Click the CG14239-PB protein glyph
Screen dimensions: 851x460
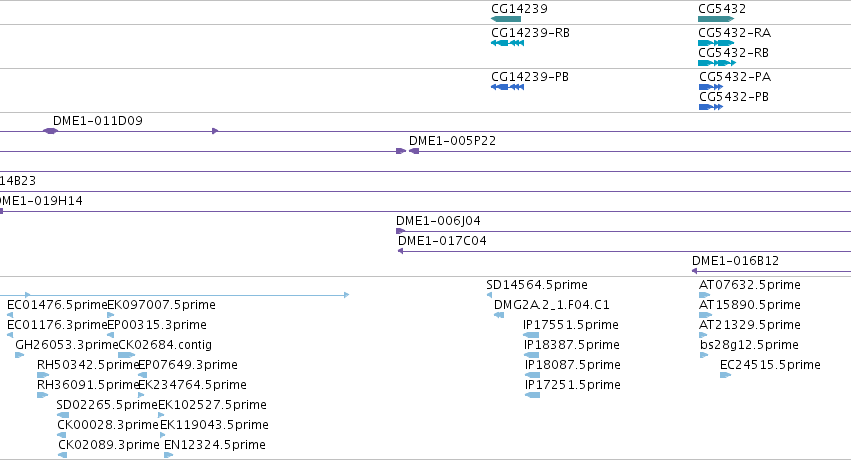(507, 87)
